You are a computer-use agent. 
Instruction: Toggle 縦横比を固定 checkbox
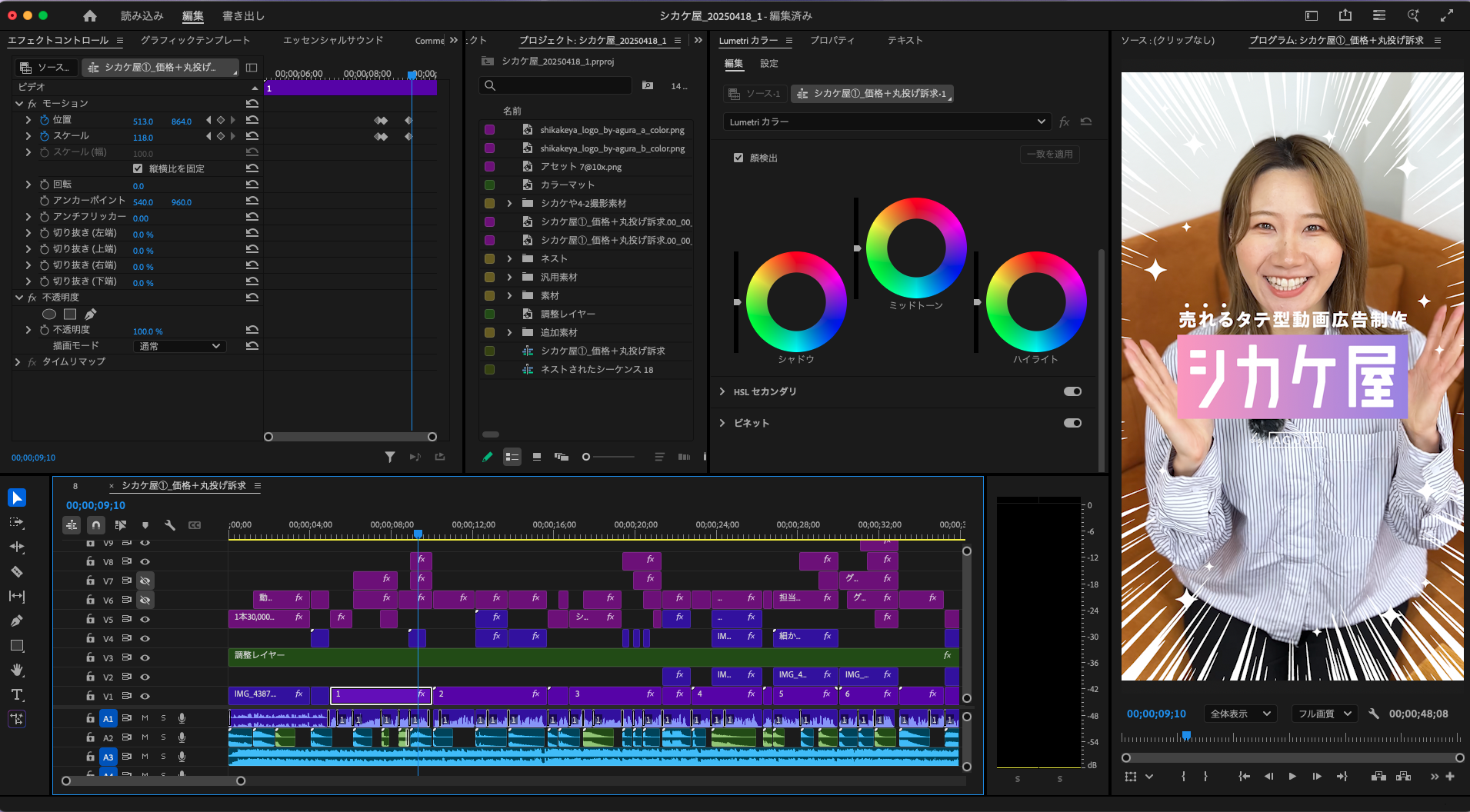(x=138, y=168)
